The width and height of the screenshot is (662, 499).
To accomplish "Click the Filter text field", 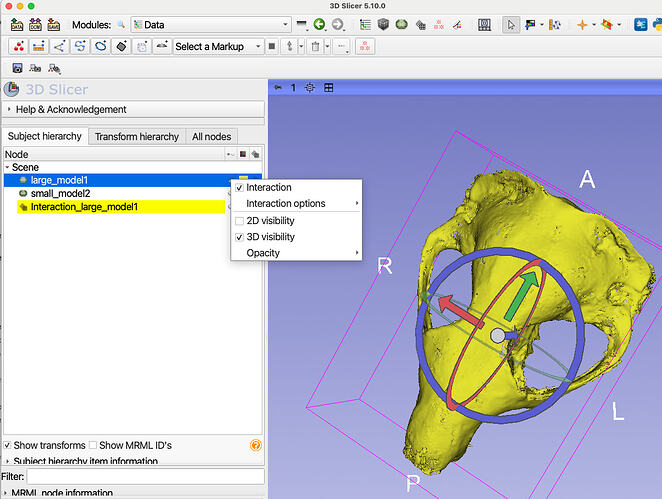I will pyautogui.click(x=145, y=478).
